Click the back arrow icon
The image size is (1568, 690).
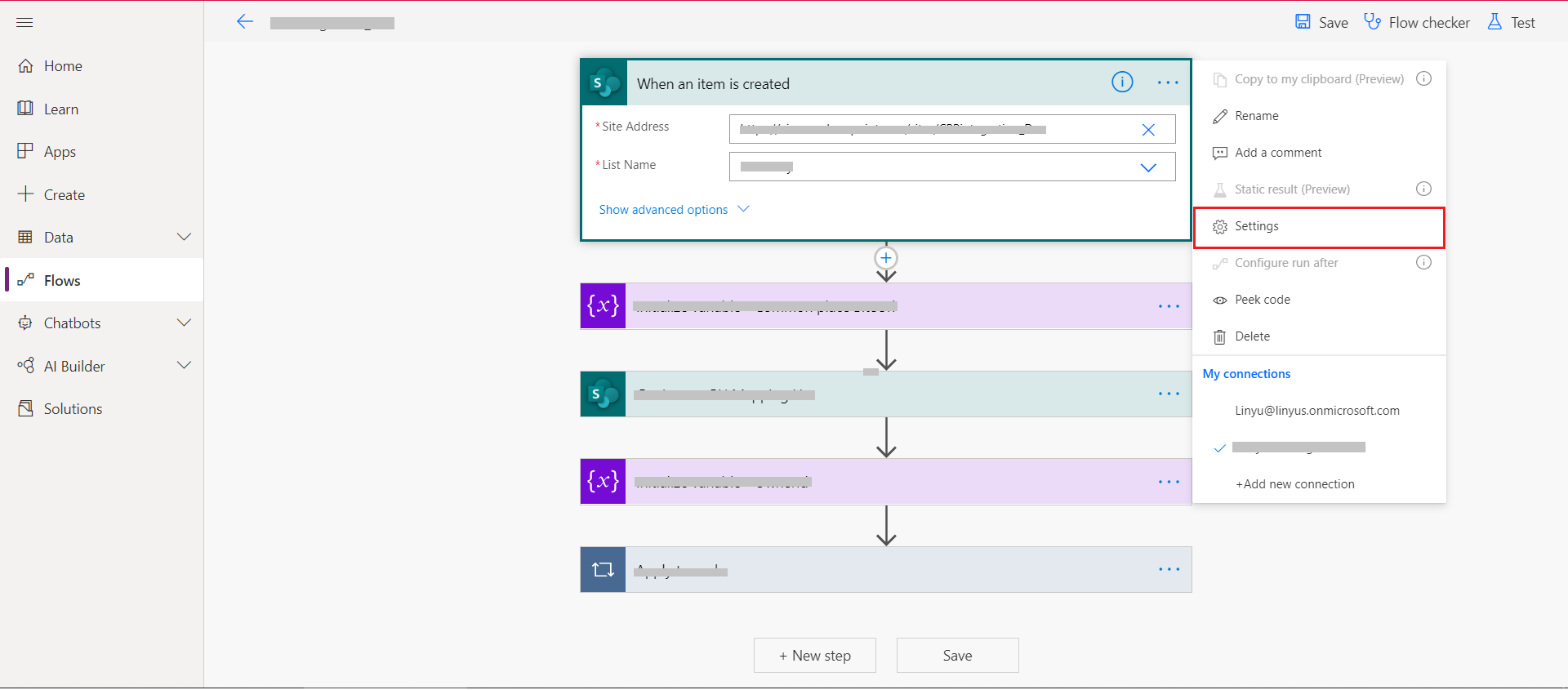click(x=245, y=22)
